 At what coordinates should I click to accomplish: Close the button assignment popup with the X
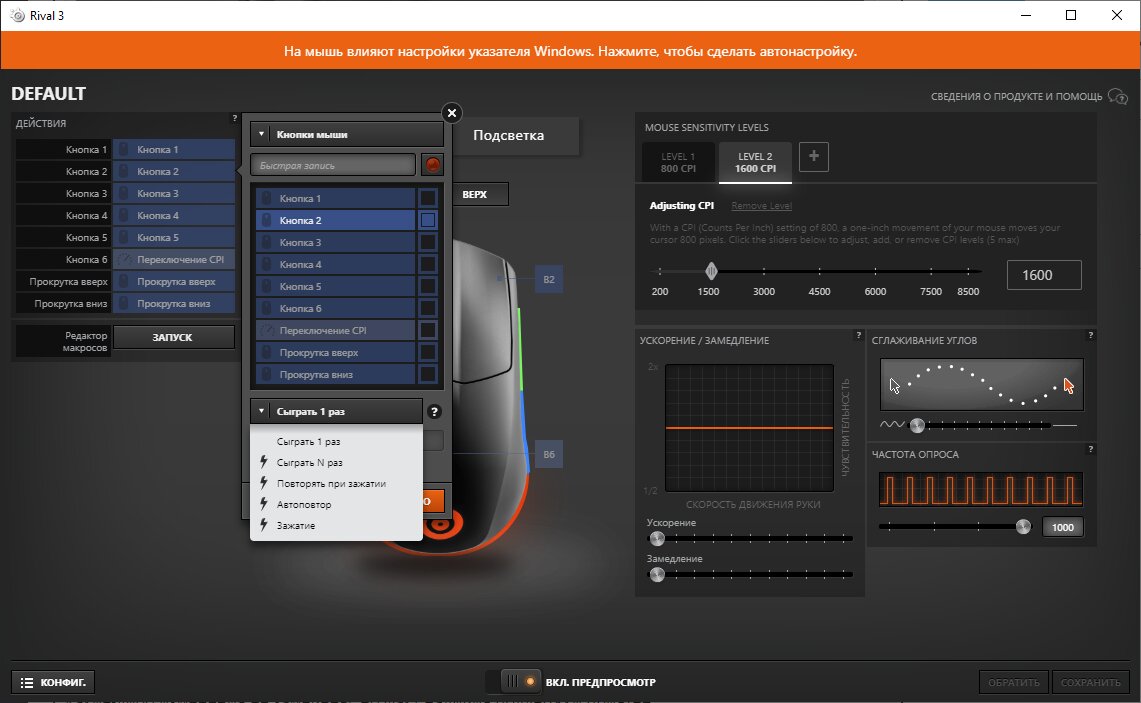(x=452, y=113)
